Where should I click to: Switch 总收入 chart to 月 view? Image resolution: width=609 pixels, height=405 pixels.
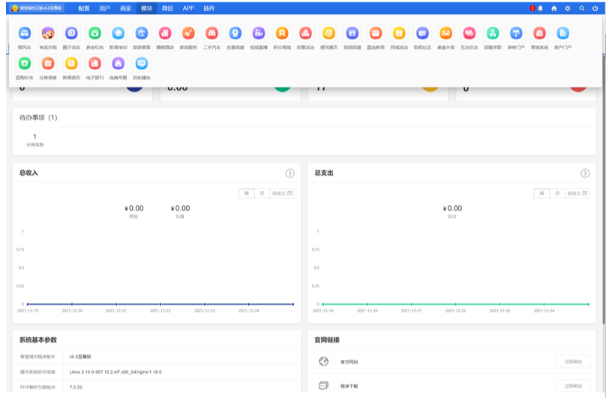tap(261, 192)
